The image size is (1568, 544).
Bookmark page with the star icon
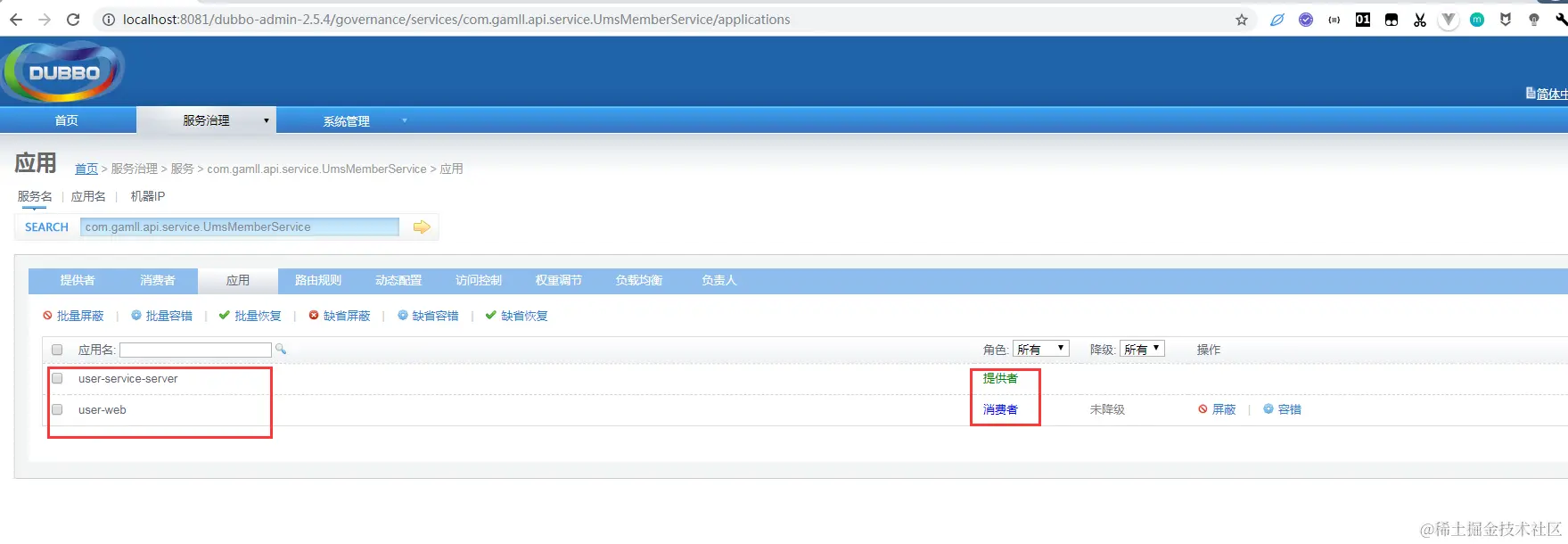pos(1242,20)
